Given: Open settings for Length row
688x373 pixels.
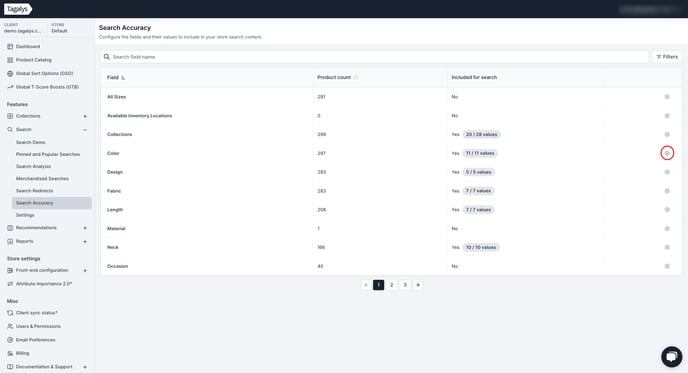Looking at the screenshot, I should 667,210.
